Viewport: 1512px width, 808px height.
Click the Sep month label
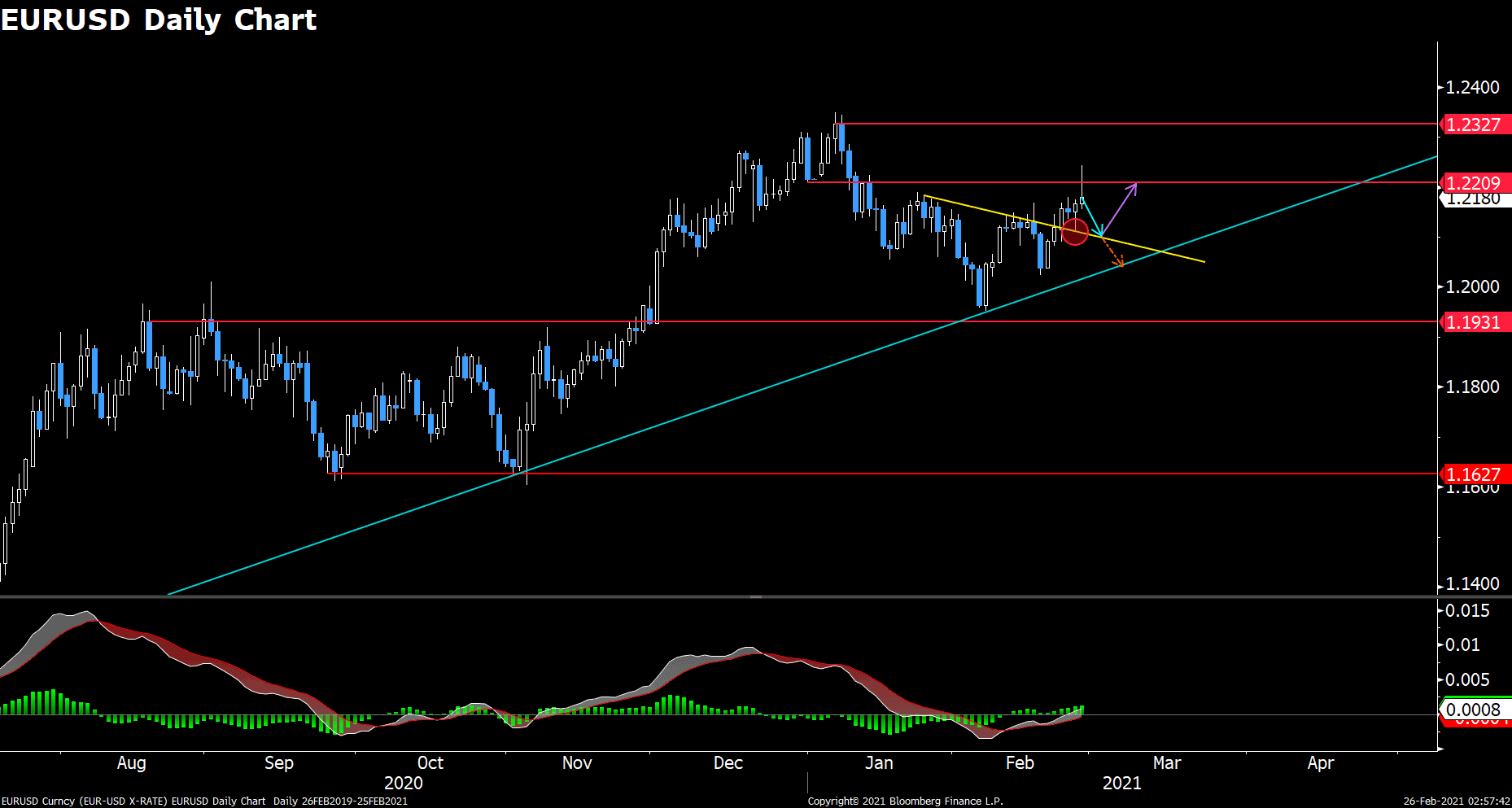tap(279, 763)
